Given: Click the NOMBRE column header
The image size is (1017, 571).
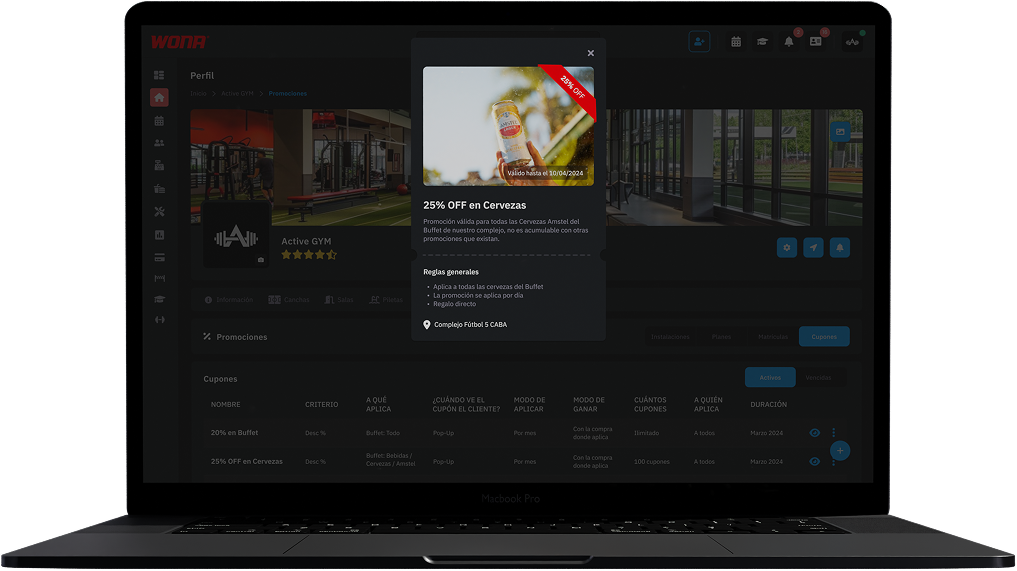Looking at the screenshot, I should (x=225, y=404).
